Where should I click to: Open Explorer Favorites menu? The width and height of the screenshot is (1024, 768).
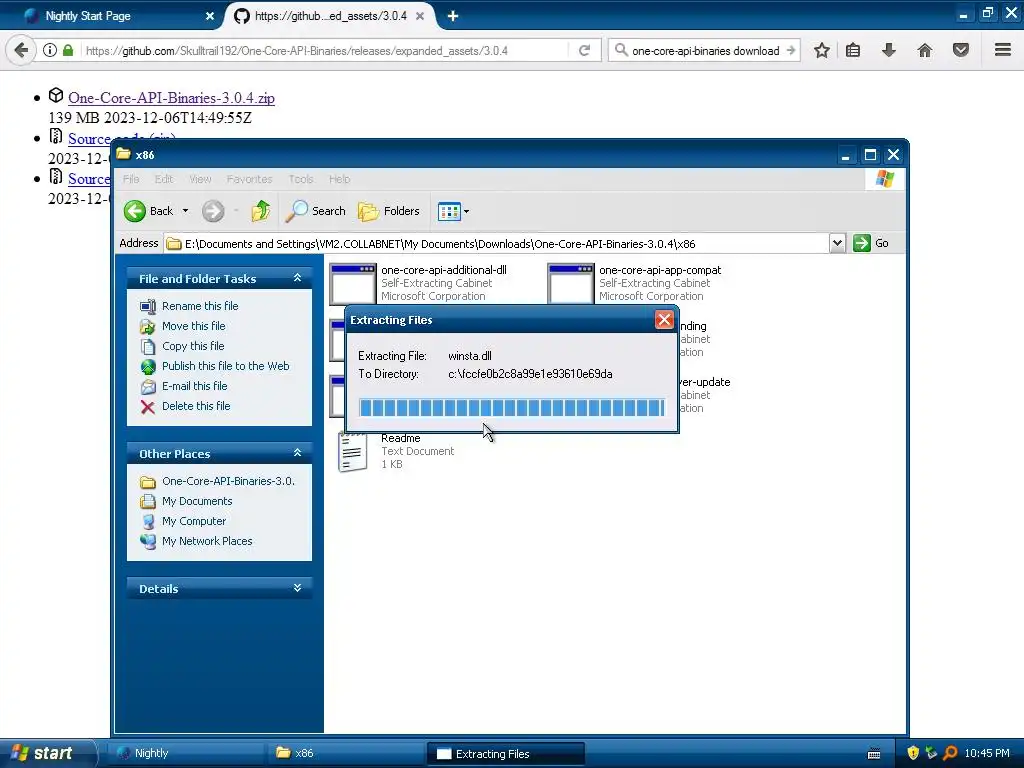coord(249,179)
